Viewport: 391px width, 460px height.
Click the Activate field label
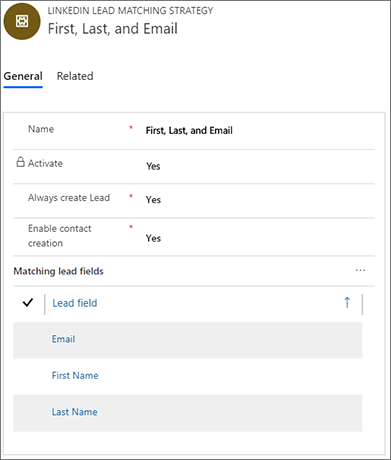point(45,163)
